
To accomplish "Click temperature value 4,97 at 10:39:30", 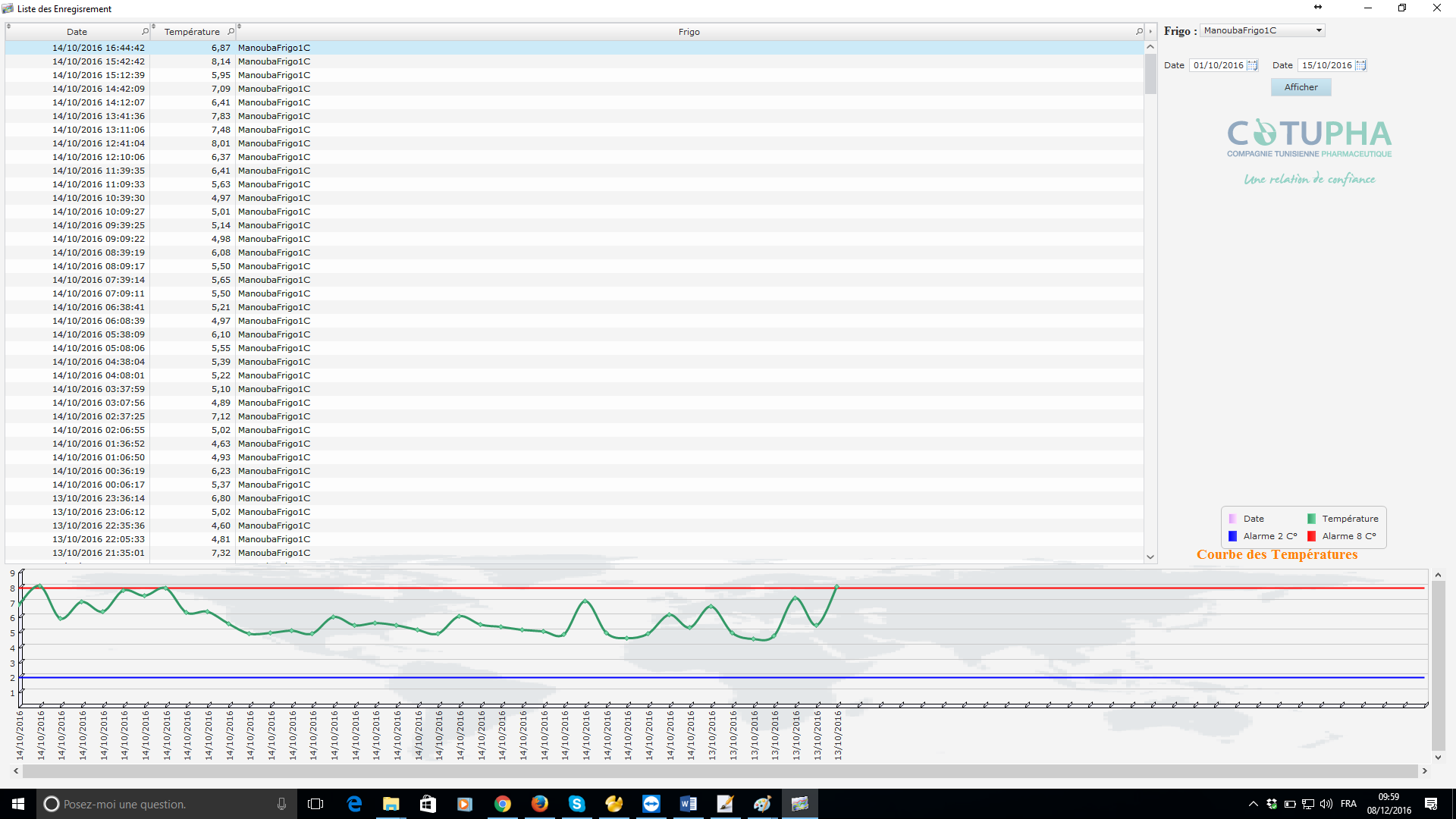I will click(221, 198).
